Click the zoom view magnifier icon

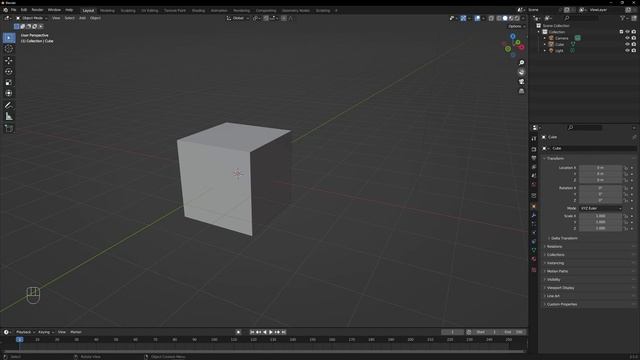[521, 62]
